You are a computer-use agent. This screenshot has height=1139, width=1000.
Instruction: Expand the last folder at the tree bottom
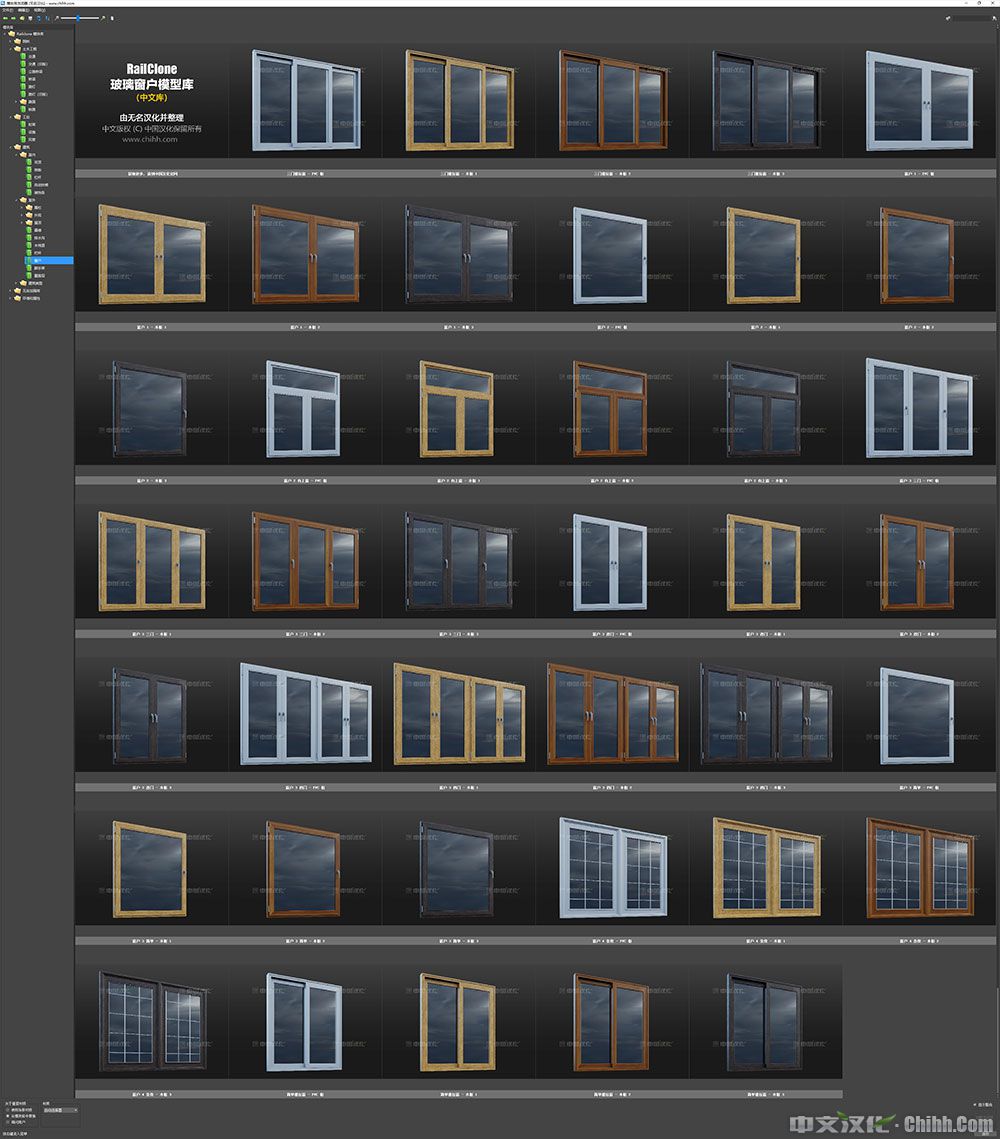click(11, 297)
